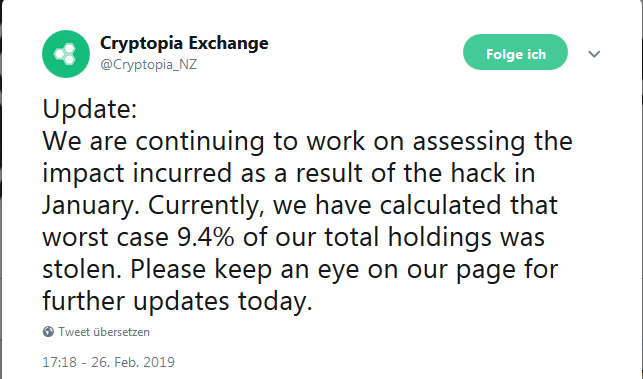Click the word Exchange in the account name
This screenshot has height=379, width=643.
coord(228,43)
